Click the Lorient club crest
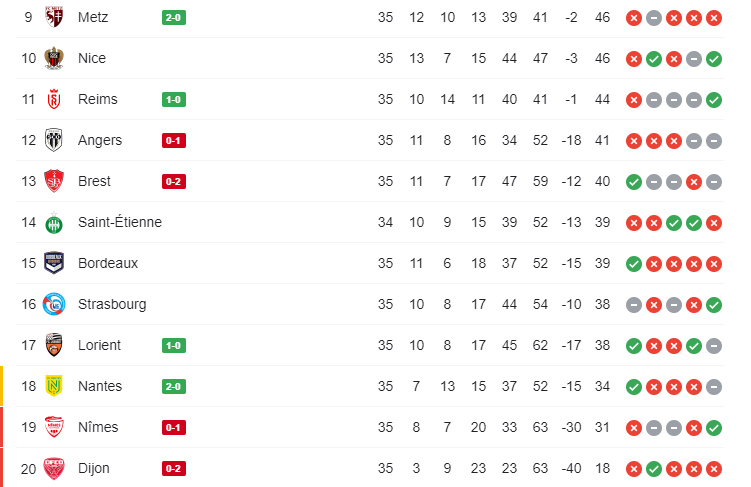751x487 pixels. tap(54, 345)
